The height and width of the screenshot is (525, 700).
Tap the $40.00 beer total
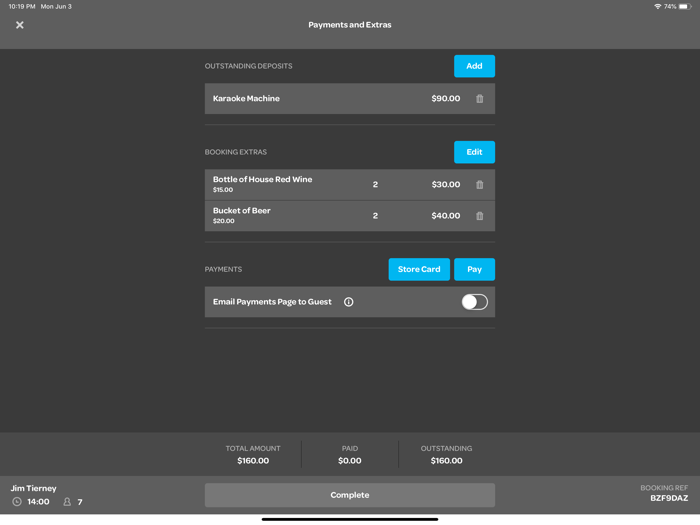[x=446, y=216]
